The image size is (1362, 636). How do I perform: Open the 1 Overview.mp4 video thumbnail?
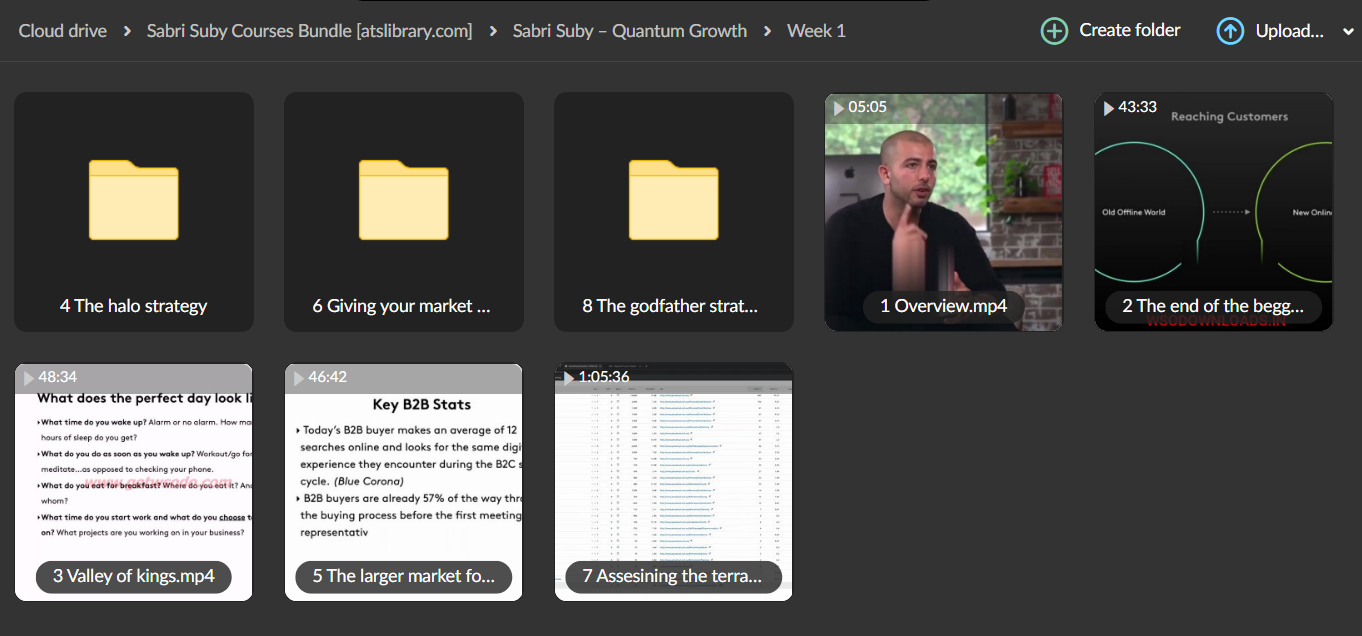[x=944, y=212]
